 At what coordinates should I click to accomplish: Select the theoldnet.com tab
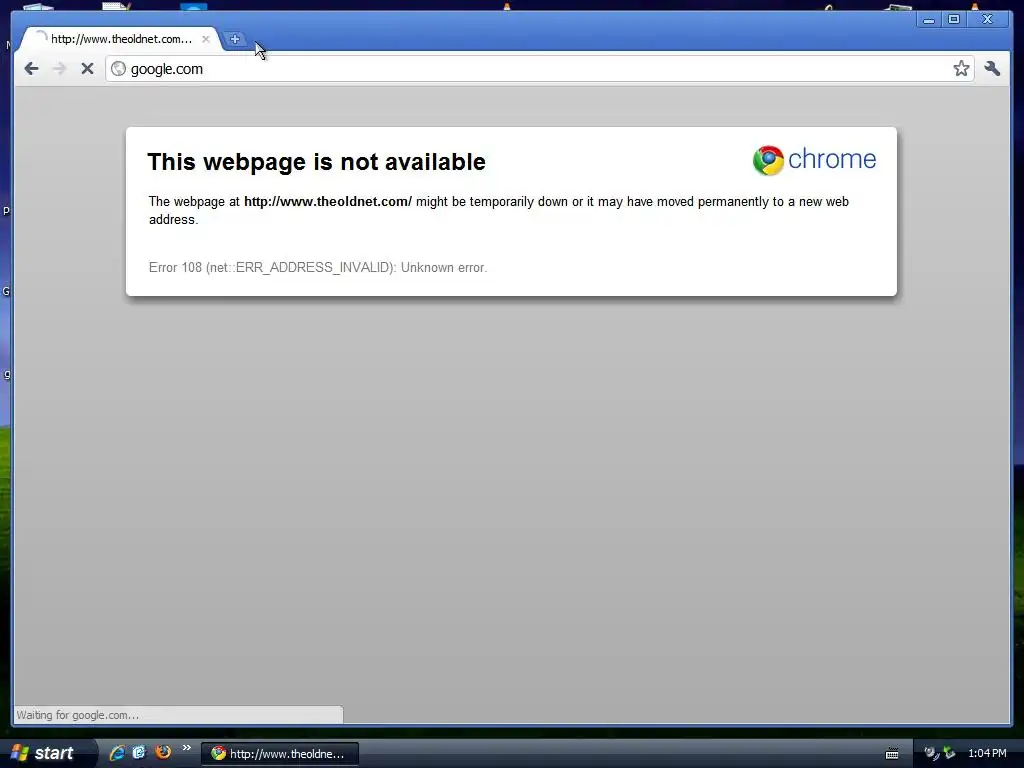pos(120,39)
